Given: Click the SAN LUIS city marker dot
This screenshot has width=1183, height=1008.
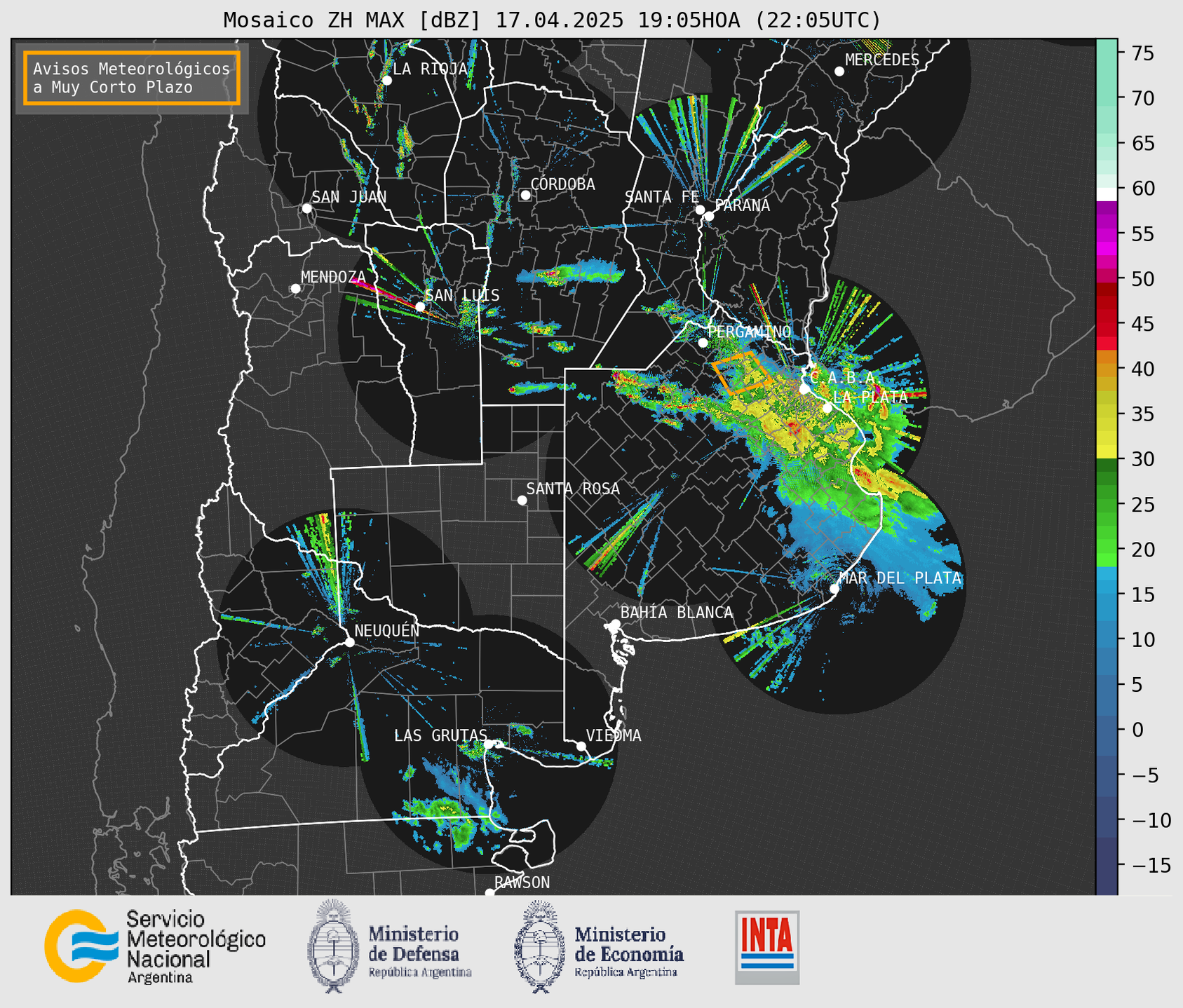Looking at the screenshot, I should pyautogui.click(x=420, y=306).
